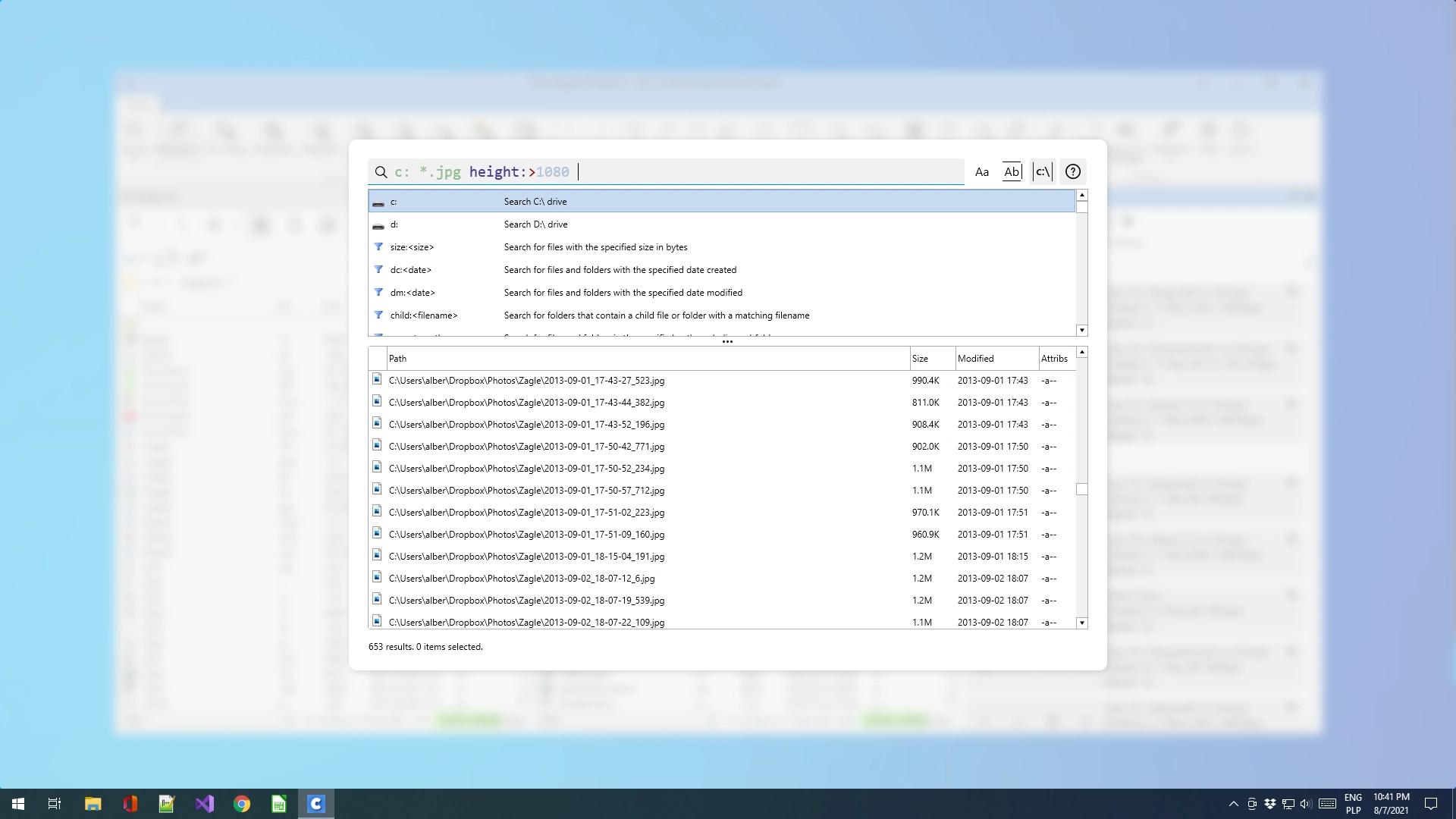Click the results vertical scrollbar thumb
Image resolution: width=1456 pixels, height=819 pixels.
tap(1081, 489)
